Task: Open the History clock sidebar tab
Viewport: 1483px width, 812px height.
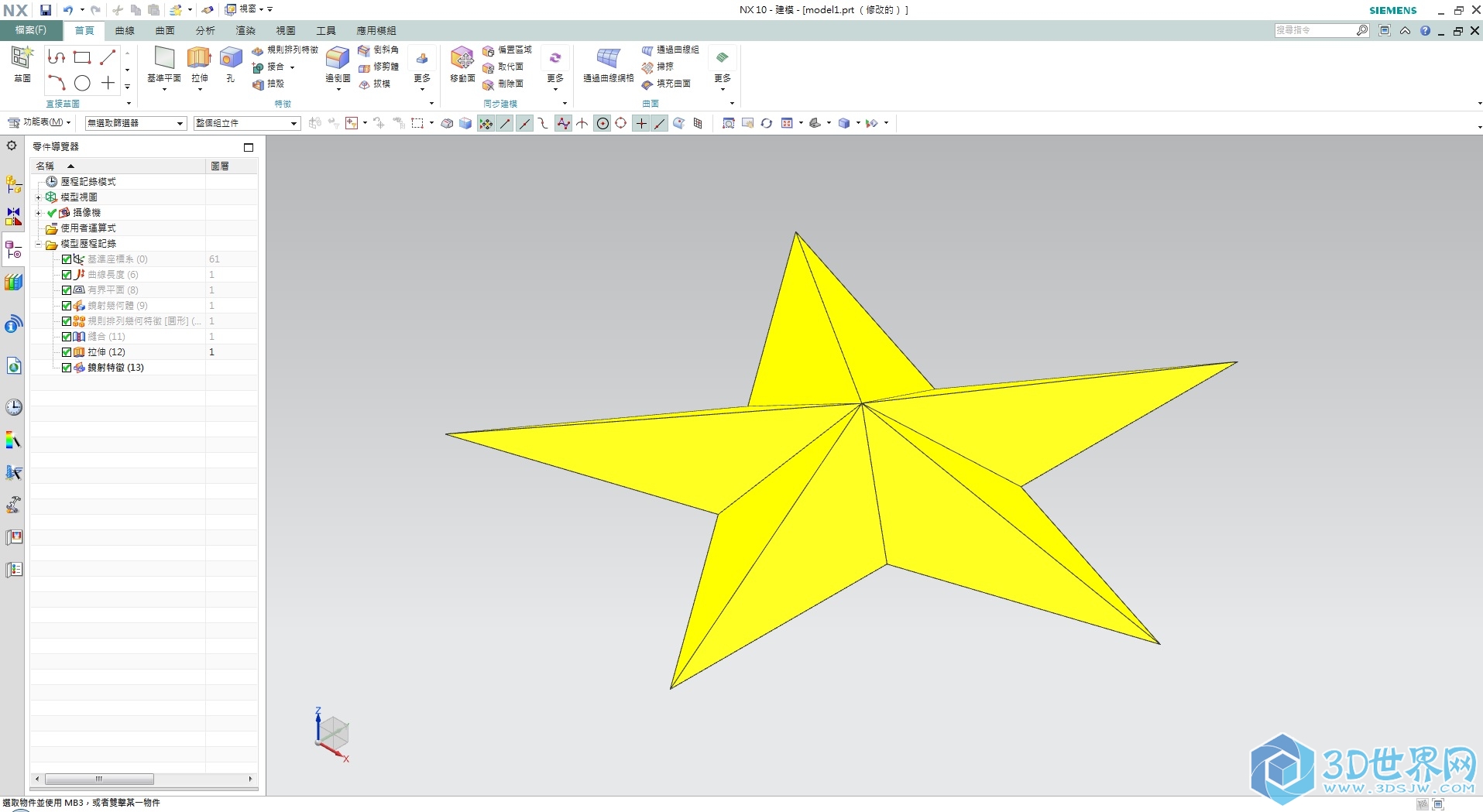Action: (14, 407)
